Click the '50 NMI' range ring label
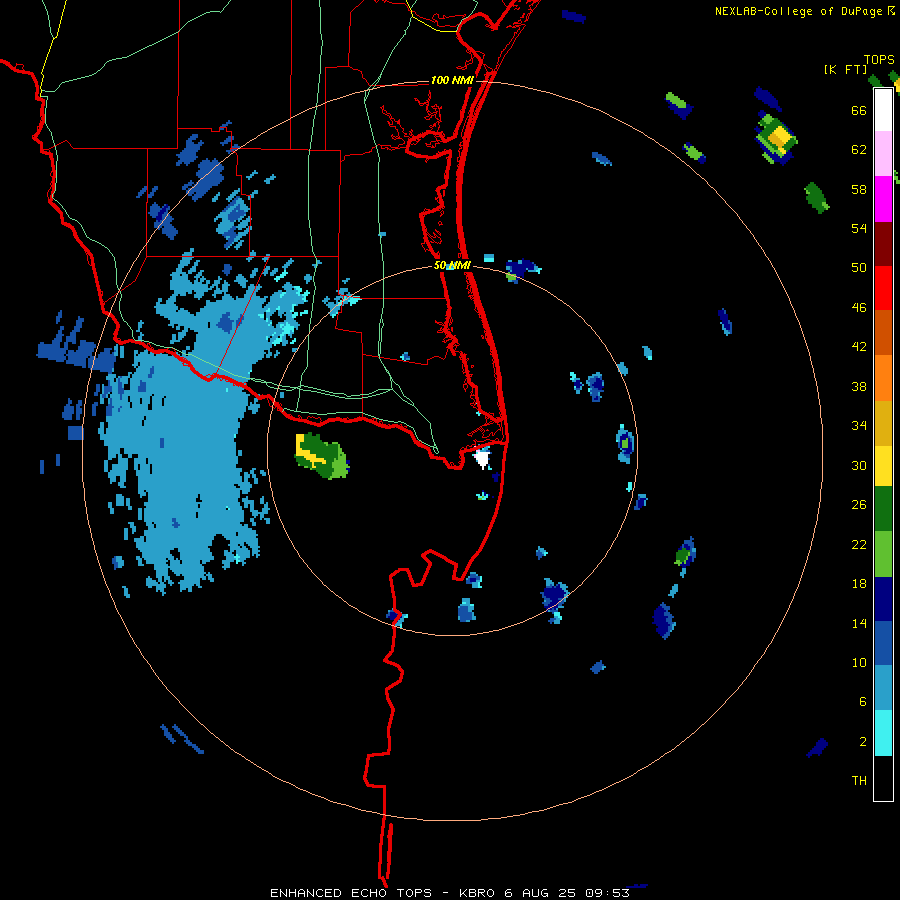 click(x=452, y=265)
